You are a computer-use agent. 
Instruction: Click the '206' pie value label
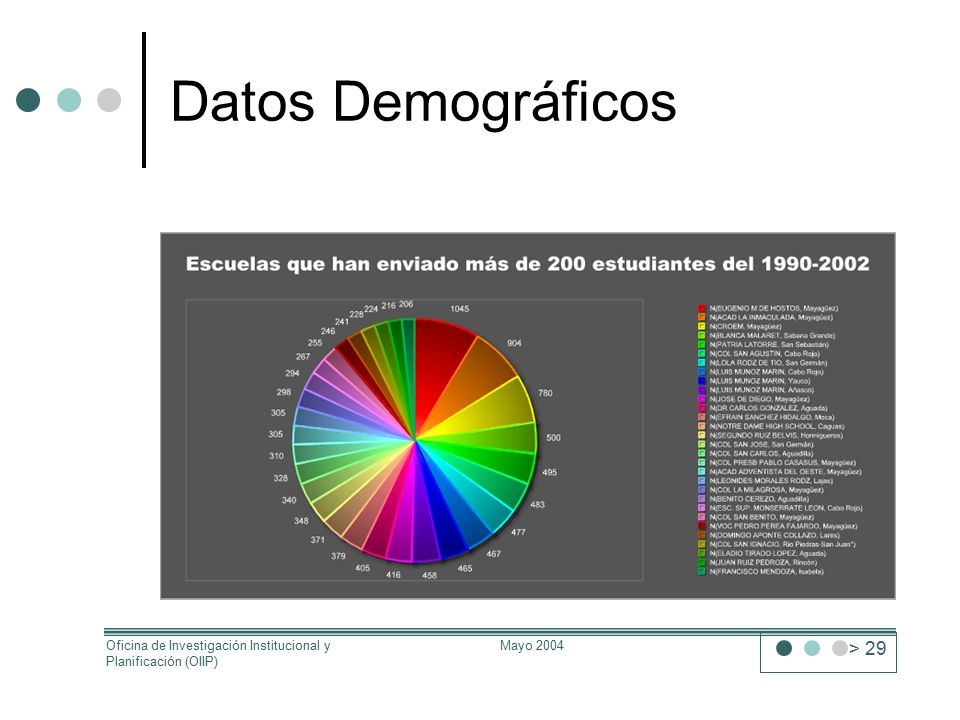click(x=406, y=304)
